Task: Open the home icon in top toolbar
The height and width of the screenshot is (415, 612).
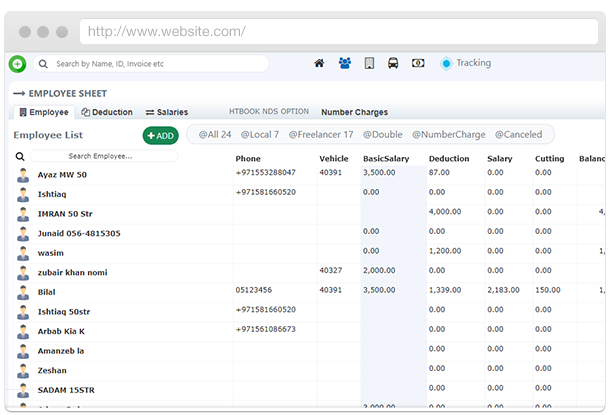Action: tap(319, 63)
